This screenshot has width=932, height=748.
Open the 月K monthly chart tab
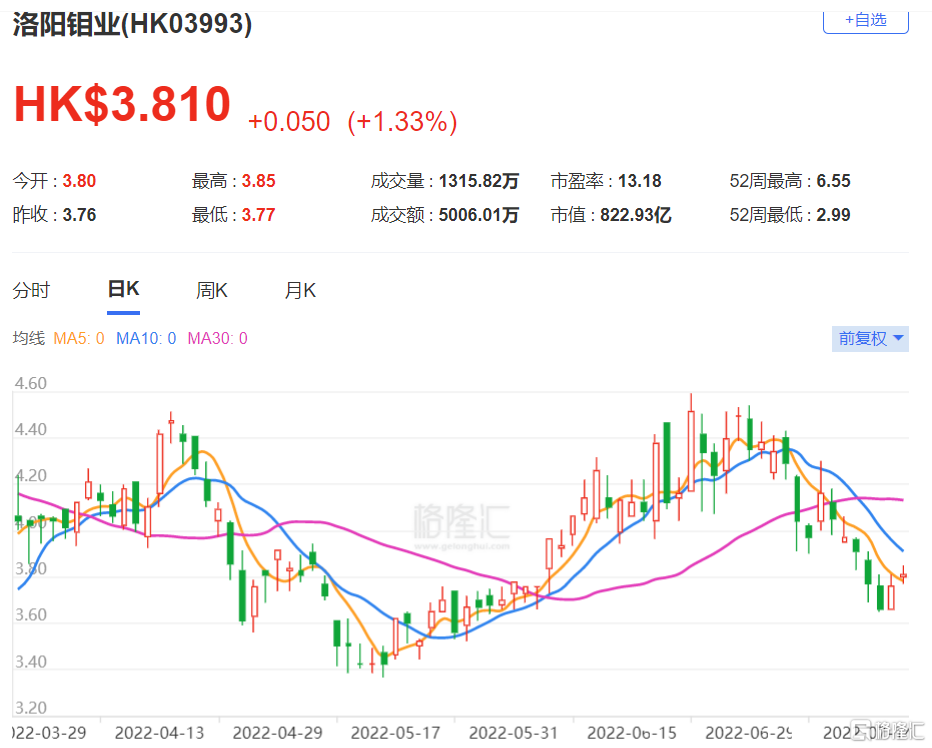click(x=300, y=291)
